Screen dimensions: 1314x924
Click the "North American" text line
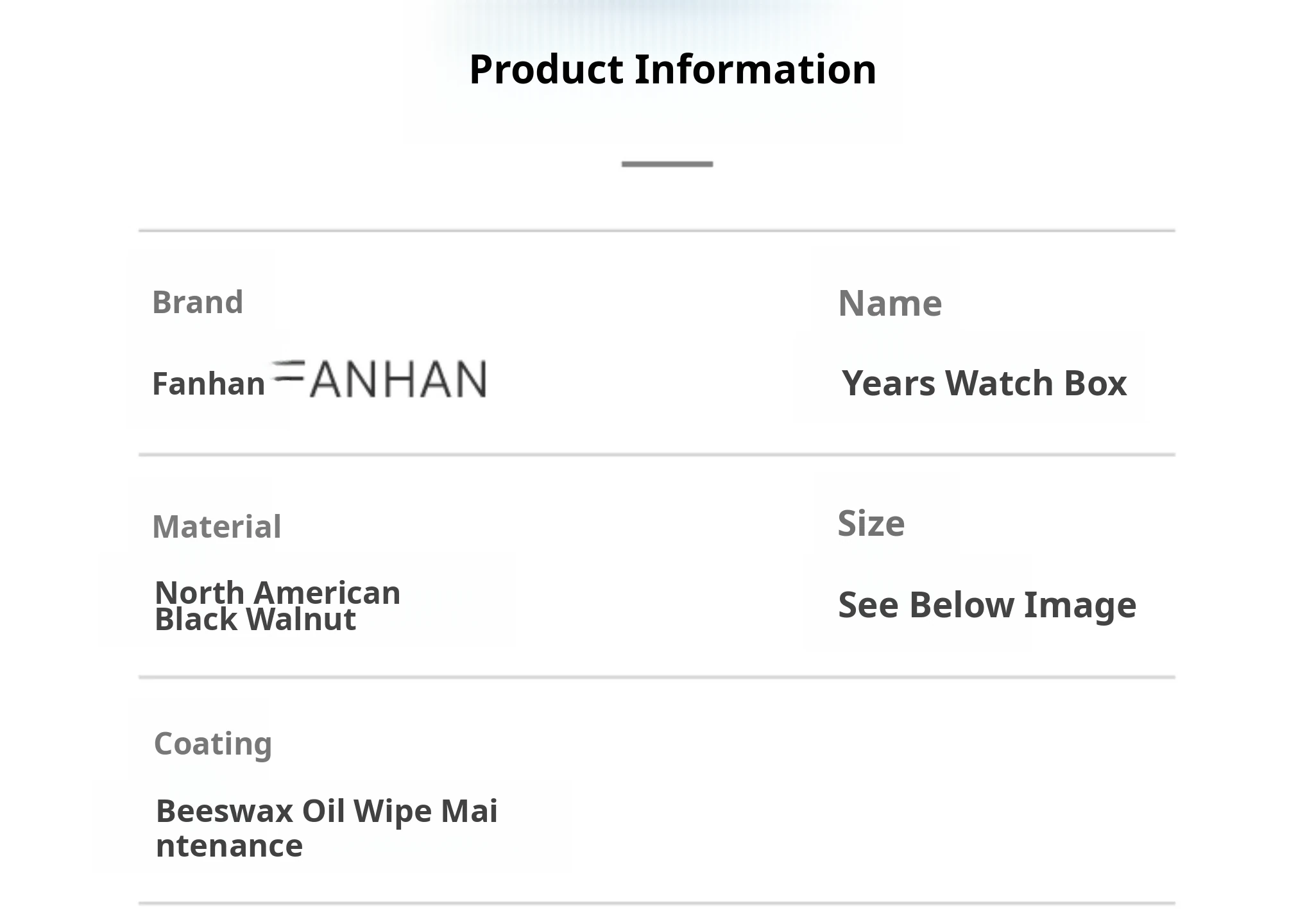coord(278,591)
